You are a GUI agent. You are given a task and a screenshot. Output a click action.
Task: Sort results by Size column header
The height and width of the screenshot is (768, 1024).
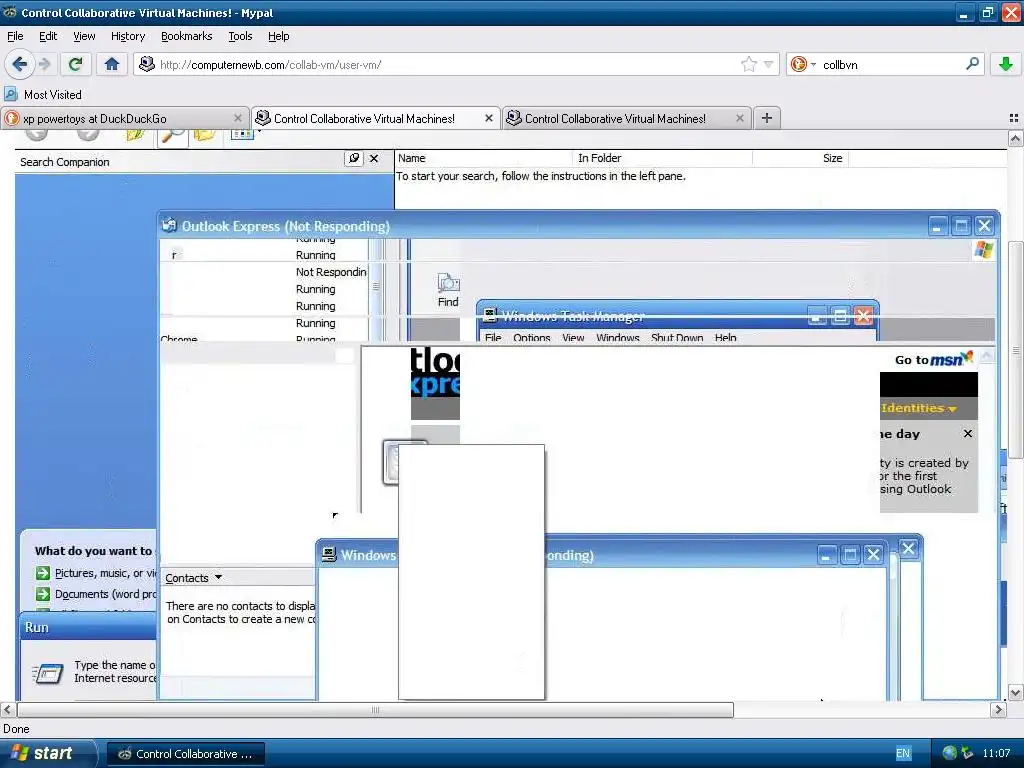[801, 158]
